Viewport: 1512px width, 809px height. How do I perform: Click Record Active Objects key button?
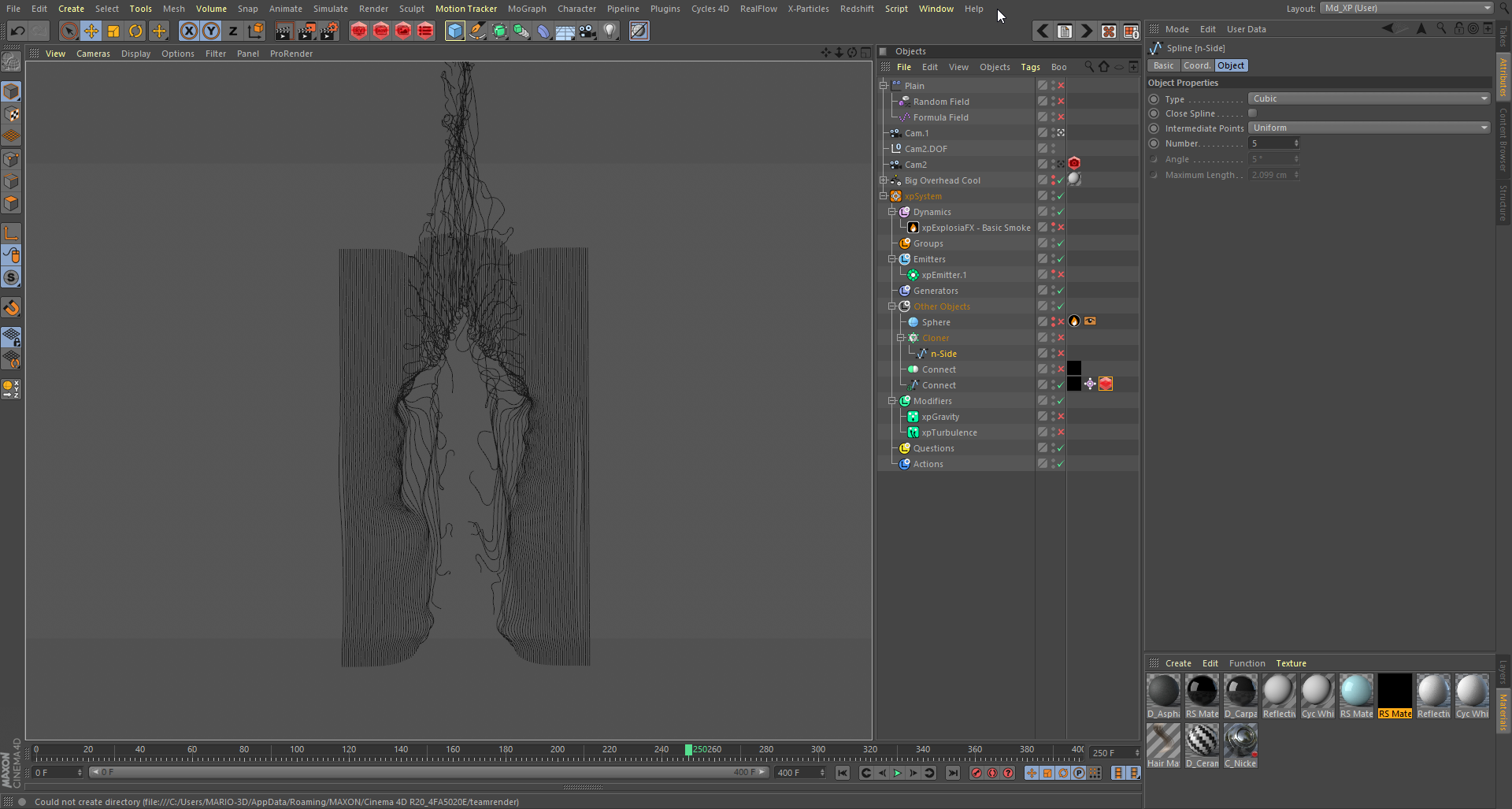[976, 773]
